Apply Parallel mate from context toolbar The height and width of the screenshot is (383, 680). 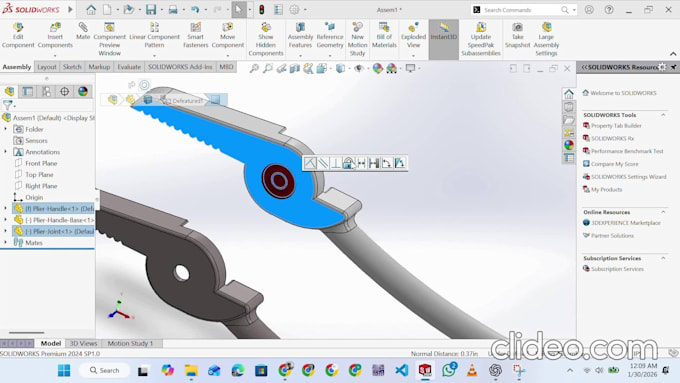pyautogui.click(x=323, y=163)
